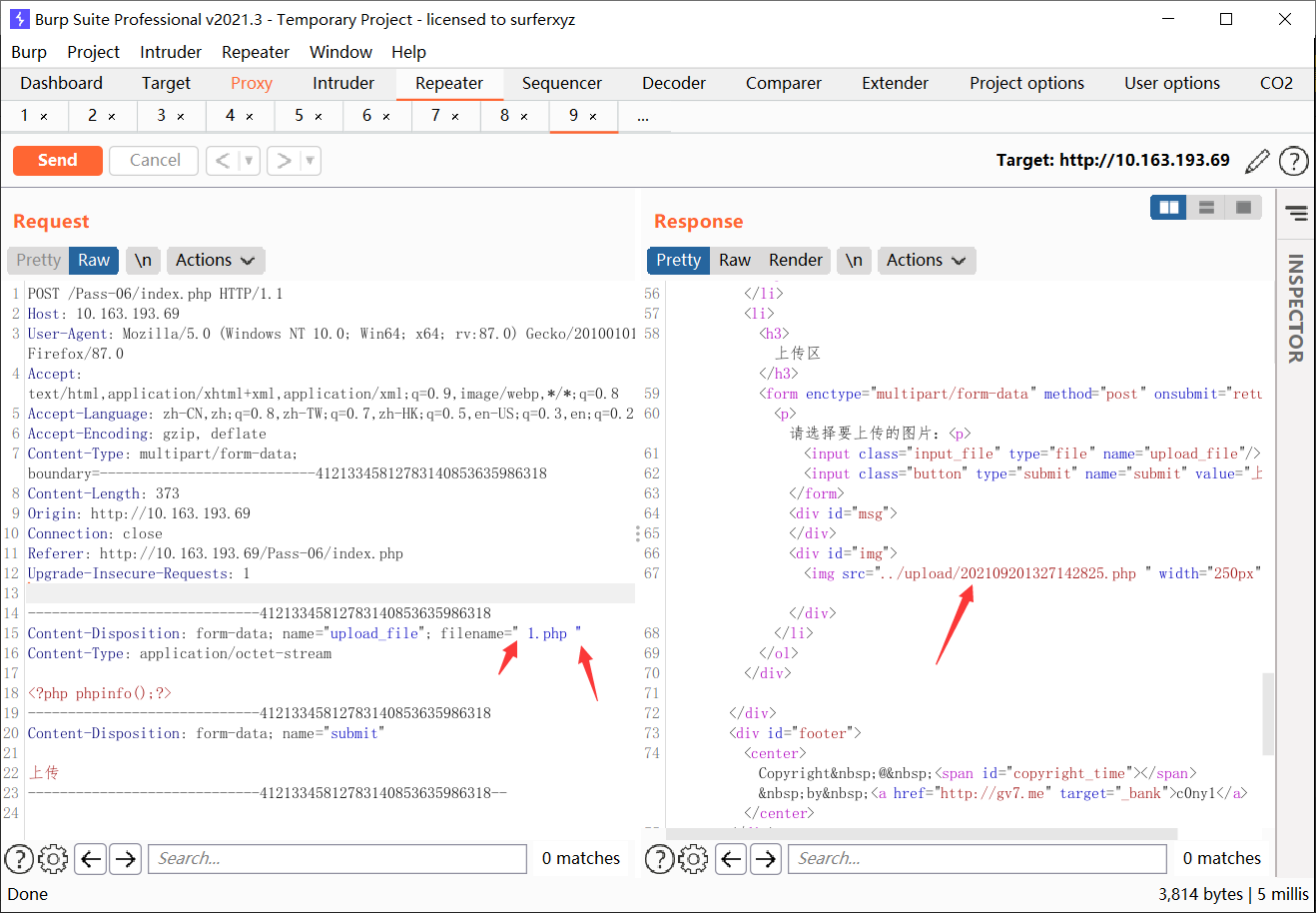Go forward in Repeater request history
Image resolution: width=1316 pixels, height=913 pixels.
[284, 160]
